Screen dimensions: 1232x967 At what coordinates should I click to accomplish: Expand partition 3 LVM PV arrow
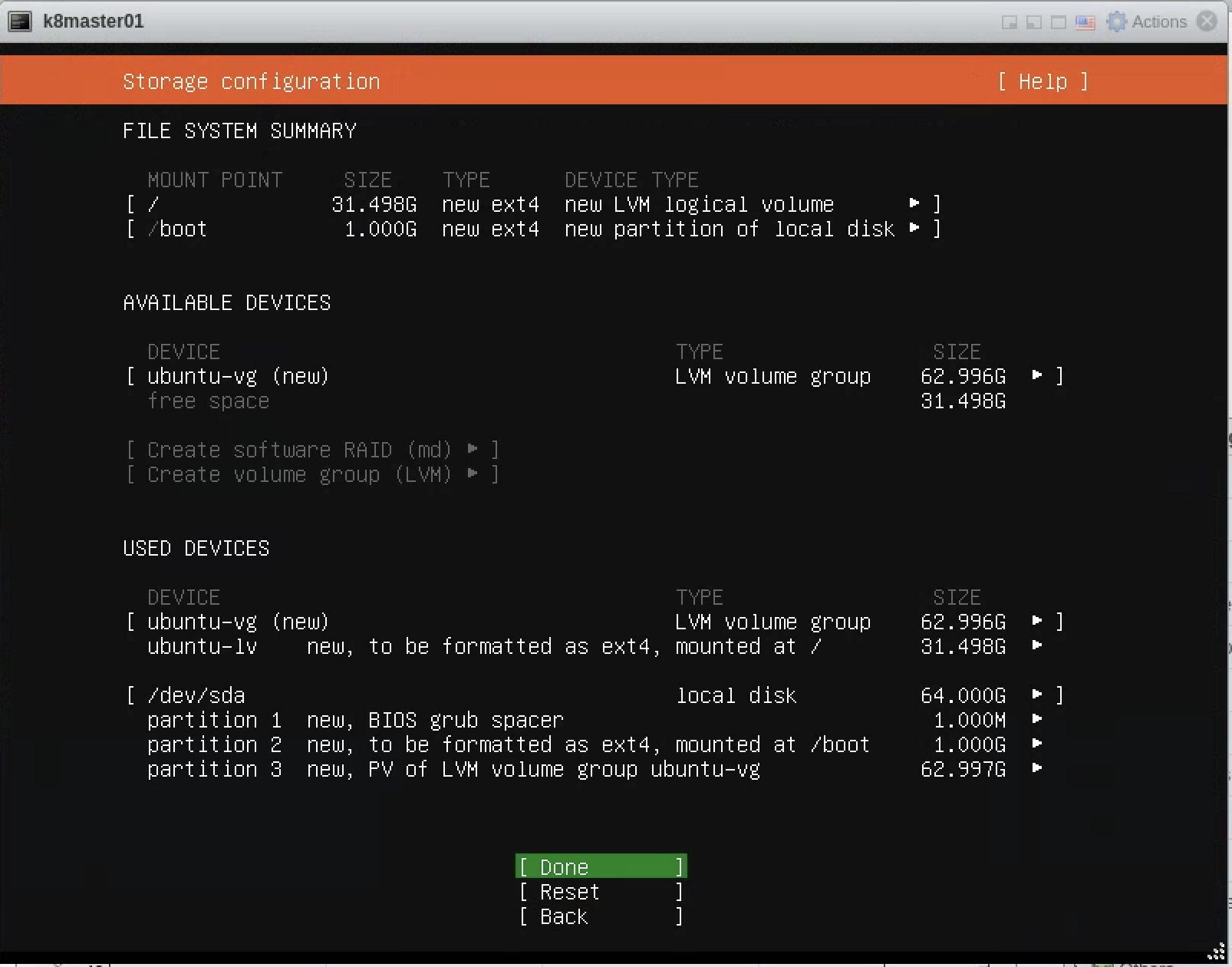pos(1037,768)
